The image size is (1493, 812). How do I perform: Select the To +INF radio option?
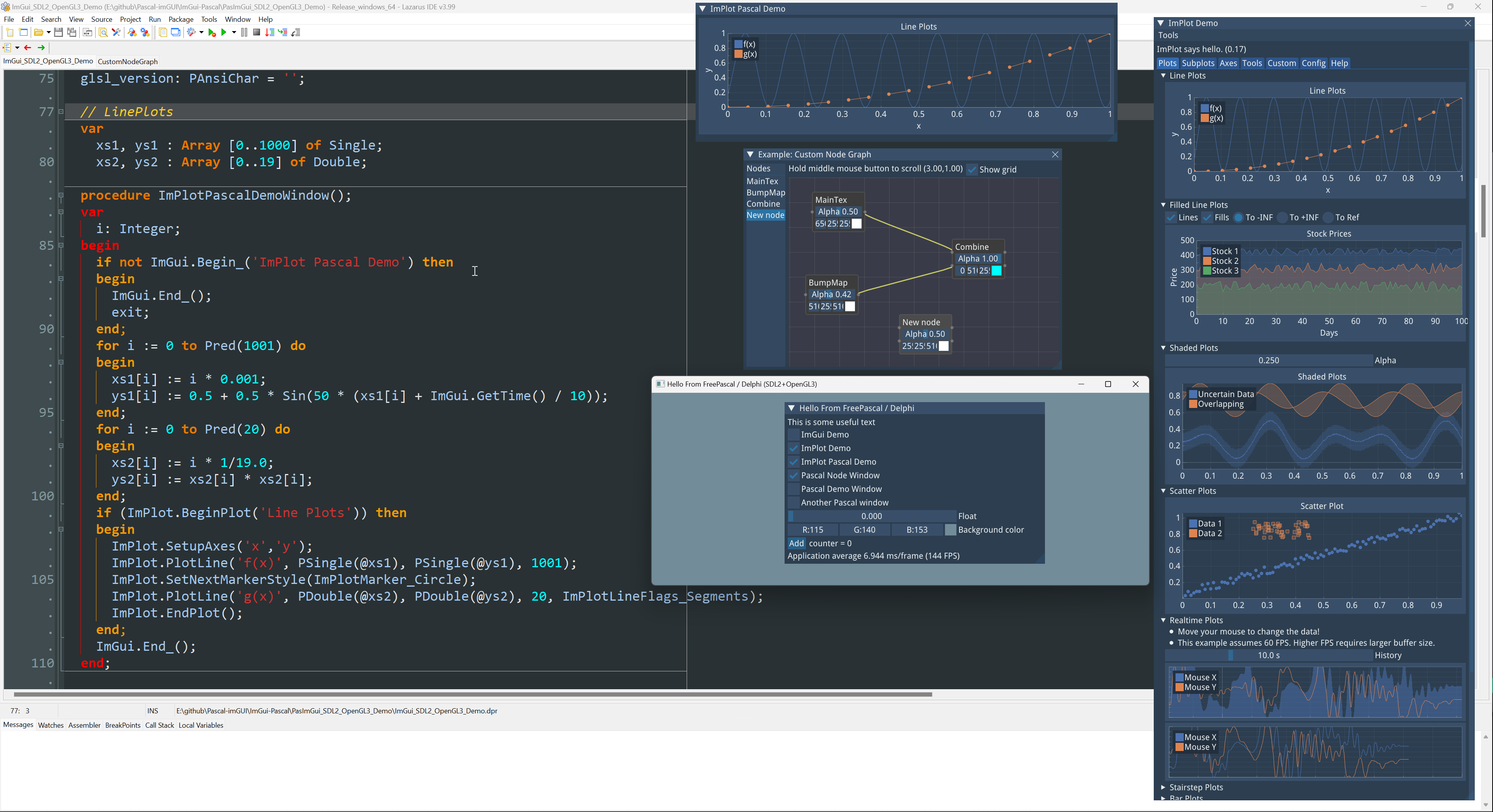coord(1282,217)
